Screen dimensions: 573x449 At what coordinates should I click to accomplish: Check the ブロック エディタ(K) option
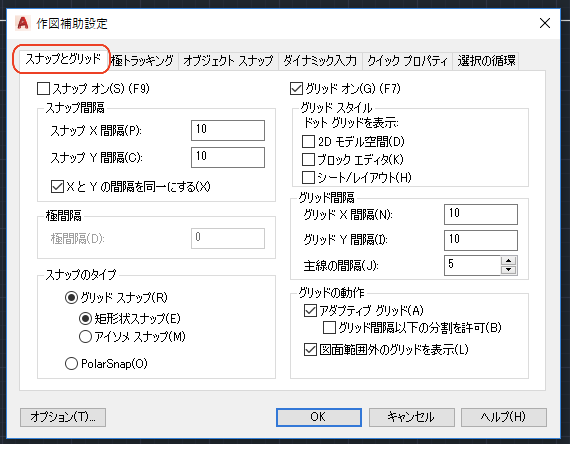point(308,160)
